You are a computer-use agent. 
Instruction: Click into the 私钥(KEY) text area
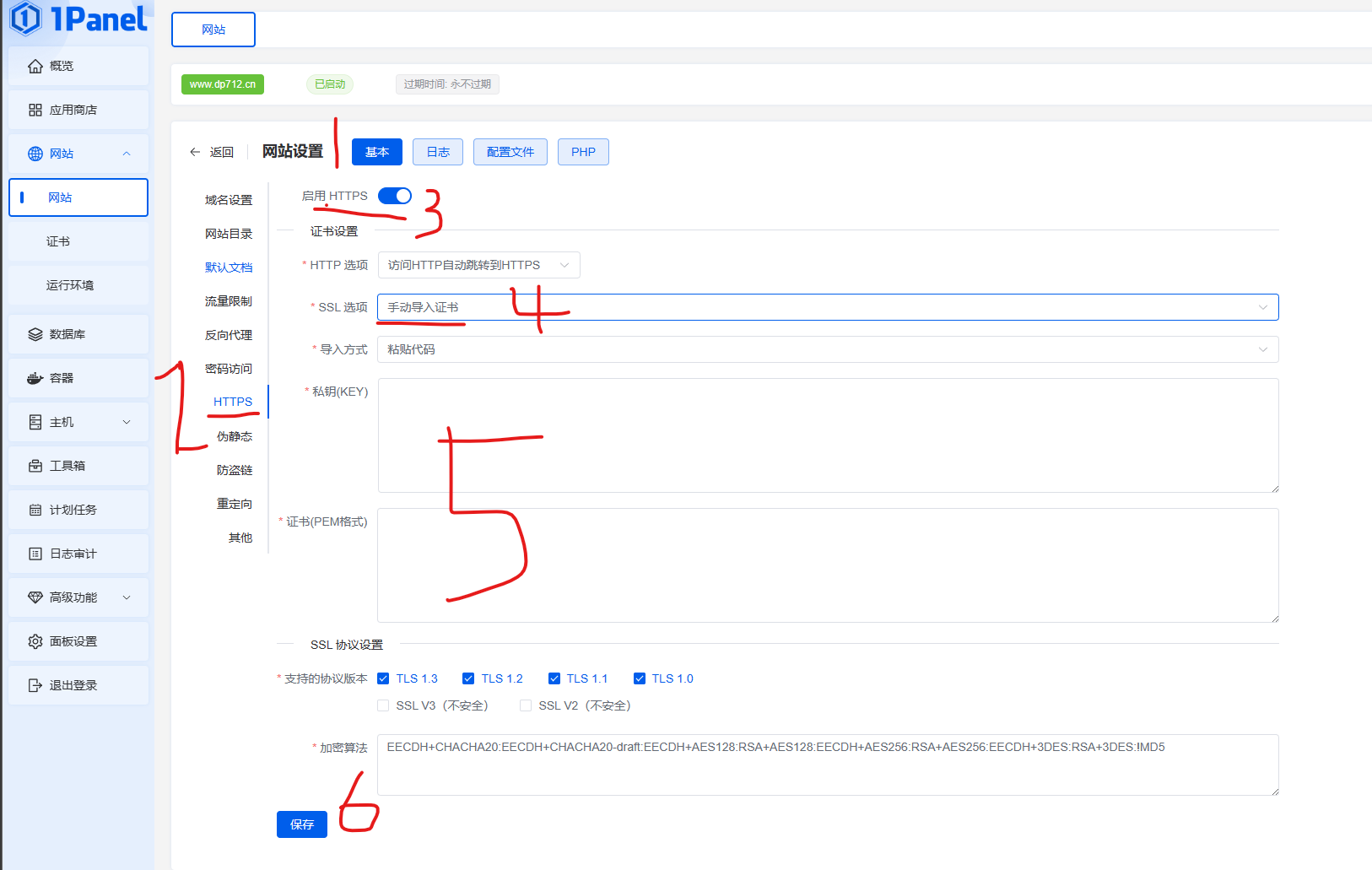click(827, 435)
